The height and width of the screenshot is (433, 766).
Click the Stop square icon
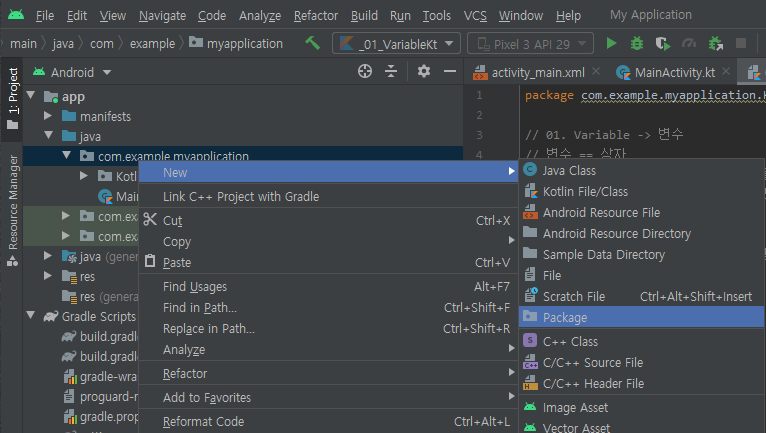[x=741, y=43]
